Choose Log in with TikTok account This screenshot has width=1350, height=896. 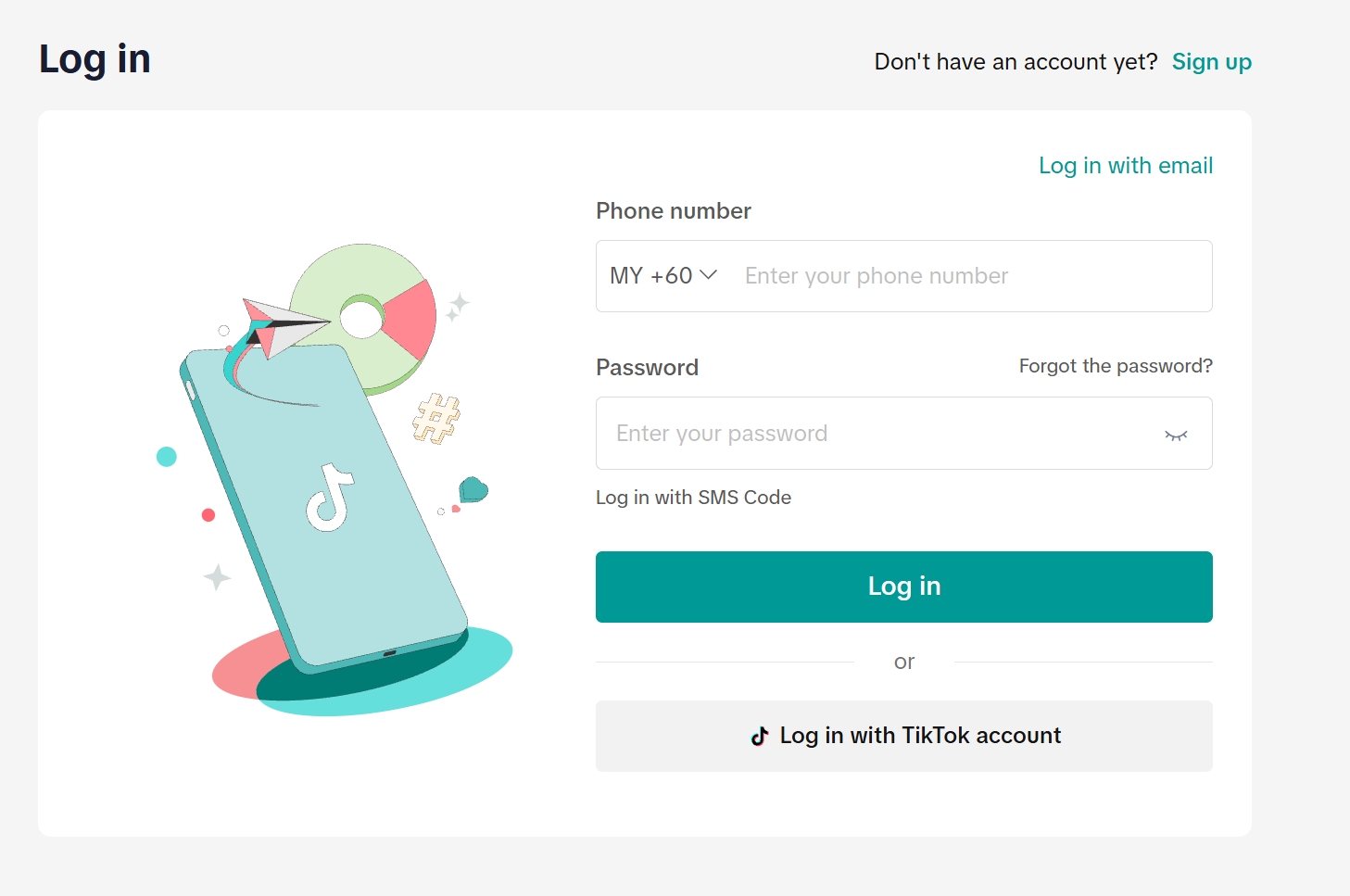[904, 736]
